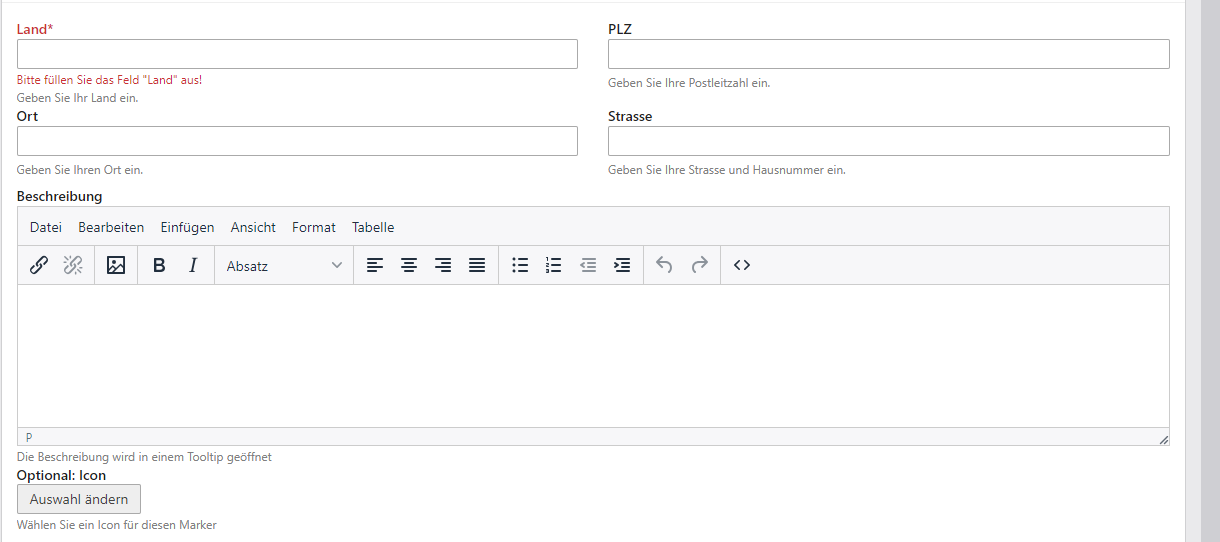
Task: Insert a bulleted list
Action: [520, 265]
